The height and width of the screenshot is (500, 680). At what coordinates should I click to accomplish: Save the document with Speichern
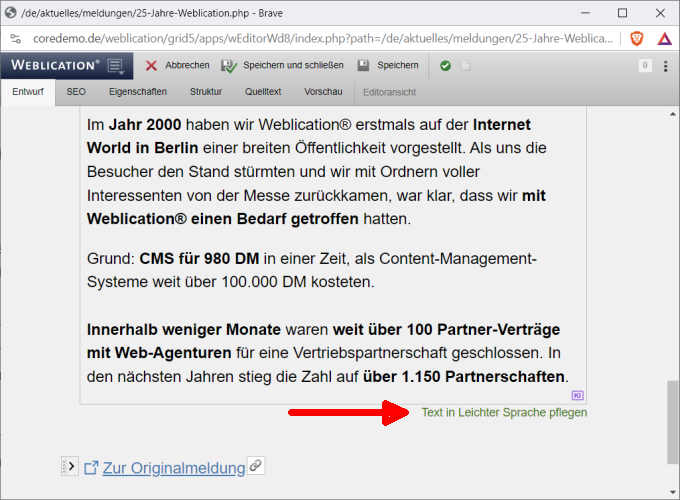[x=388, y=65]
